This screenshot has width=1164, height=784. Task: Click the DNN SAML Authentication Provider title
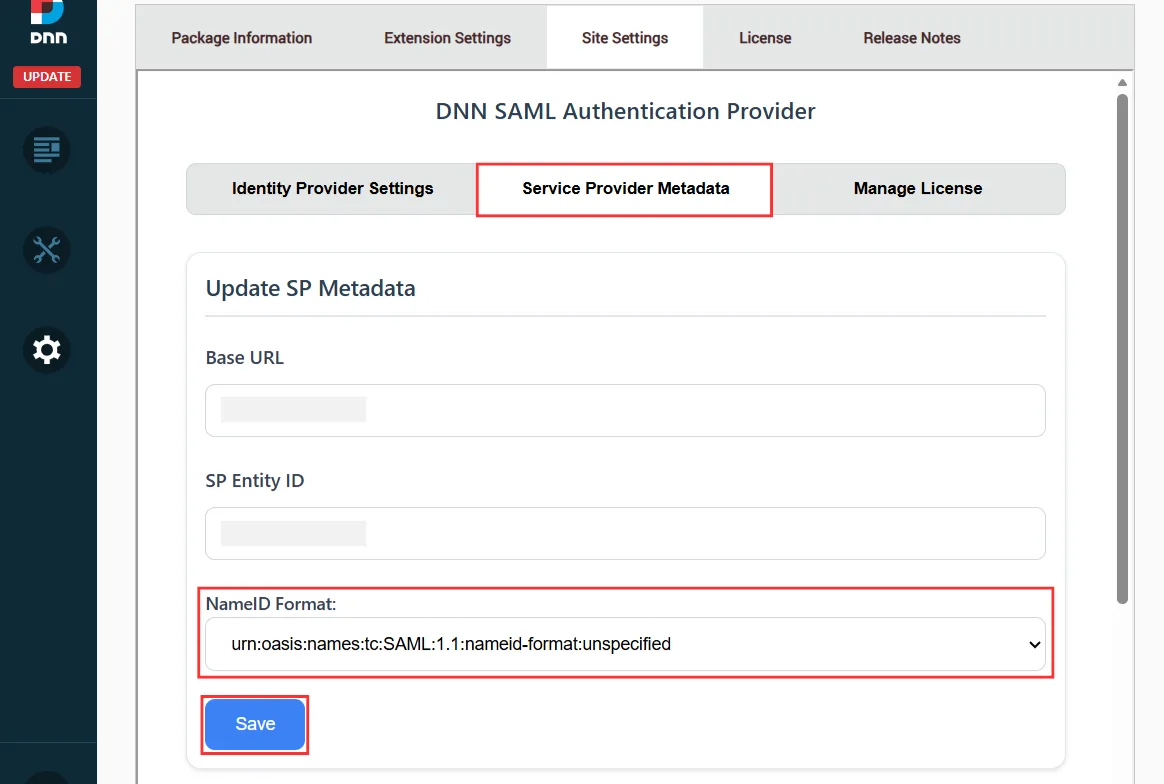tap(625, 111)
